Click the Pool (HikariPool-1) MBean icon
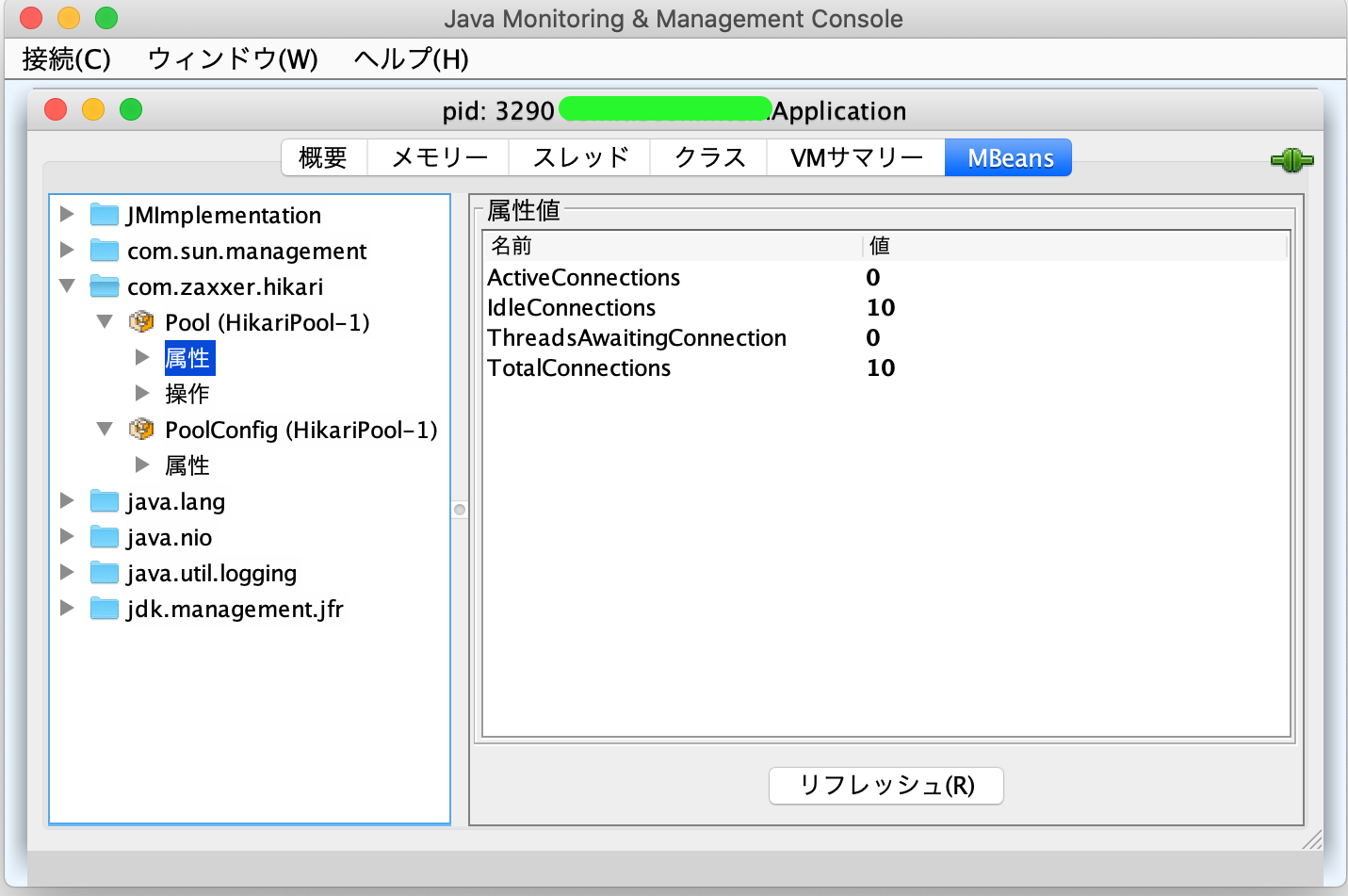Image resolution: width=1348 pixels, height=896 pixels. point(141,321)
